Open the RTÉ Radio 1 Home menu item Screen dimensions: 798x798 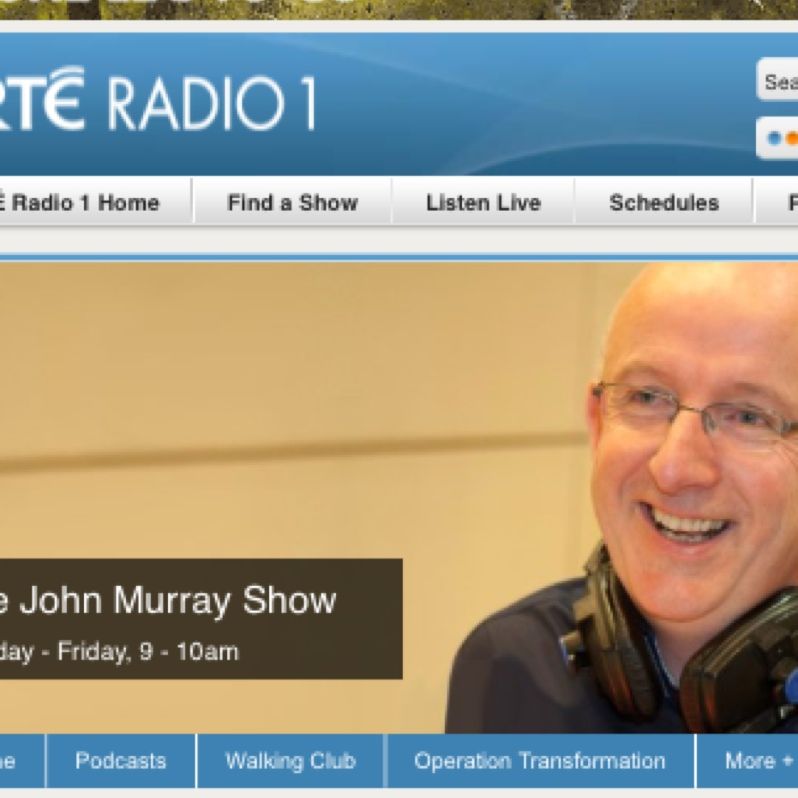[96, 202]
